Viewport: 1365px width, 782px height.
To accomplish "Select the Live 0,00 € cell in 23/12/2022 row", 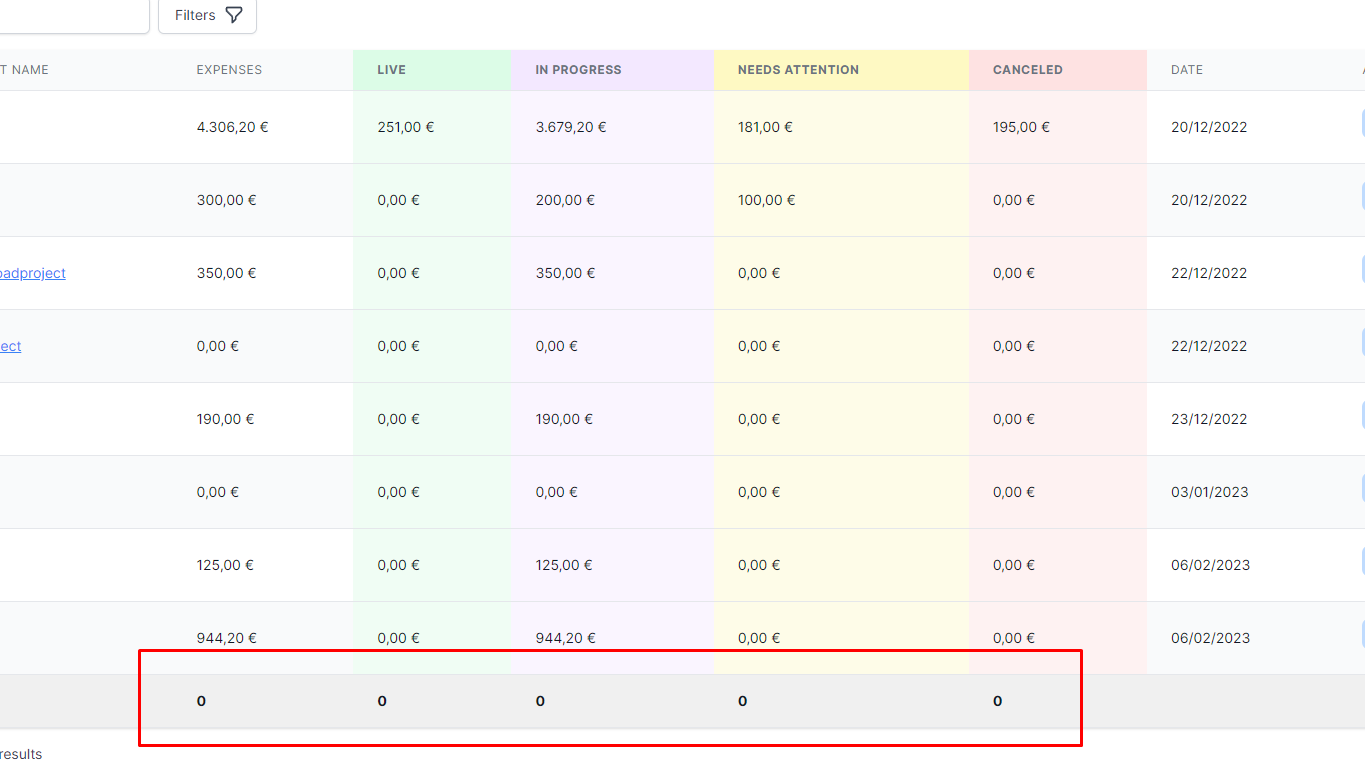I will [x=398, y=419].
